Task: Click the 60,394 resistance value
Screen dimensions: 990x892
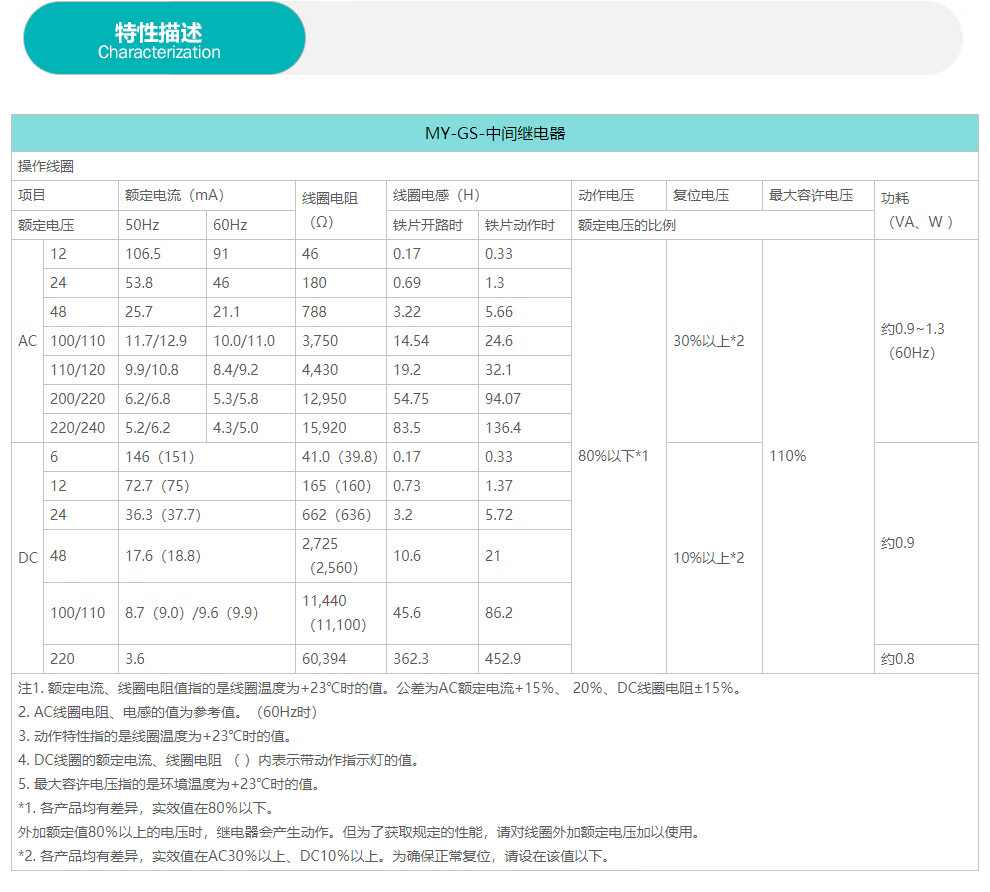Action: click(x=324, y=659)
